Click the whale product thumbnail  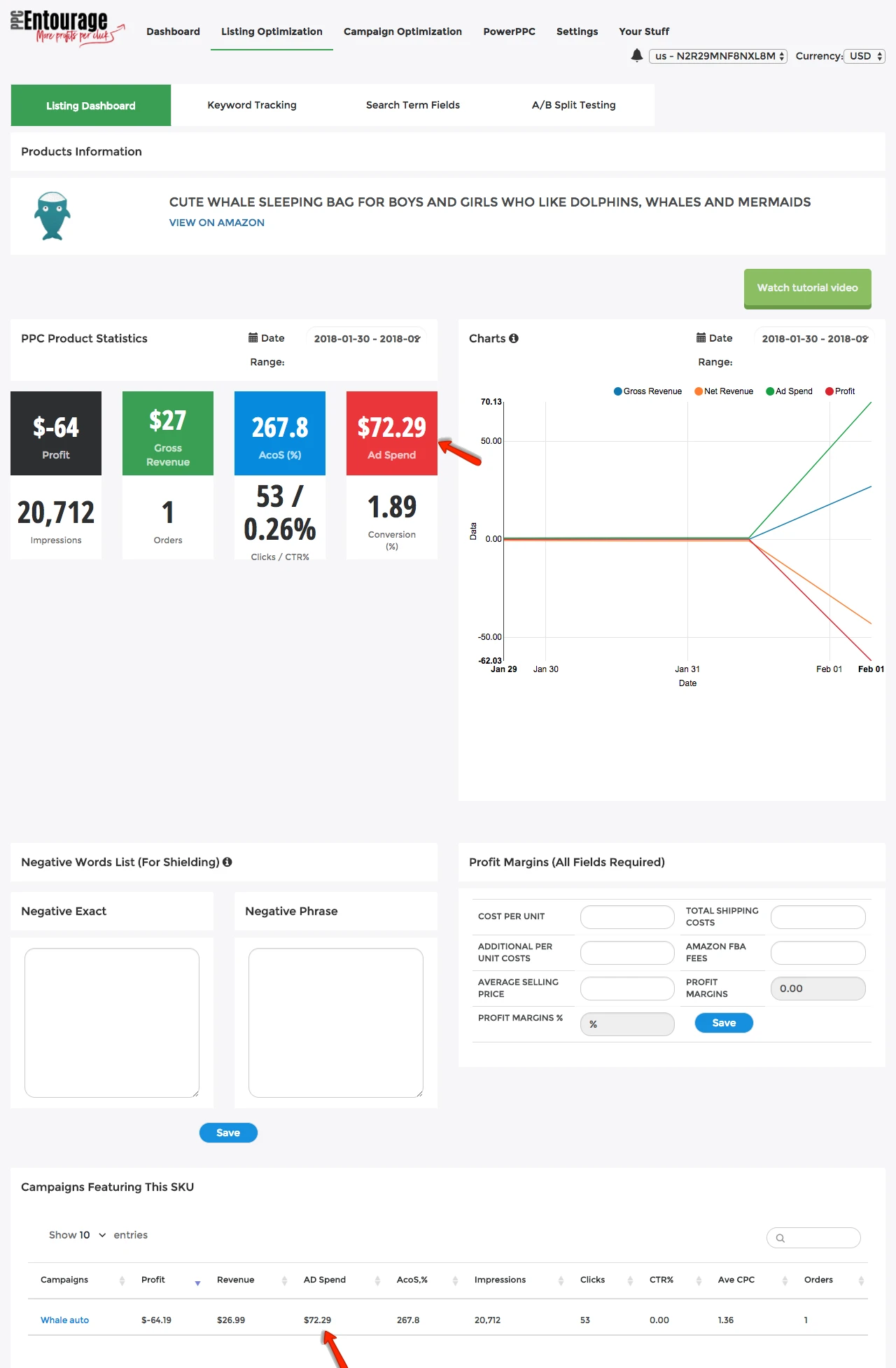click(52, 216)
